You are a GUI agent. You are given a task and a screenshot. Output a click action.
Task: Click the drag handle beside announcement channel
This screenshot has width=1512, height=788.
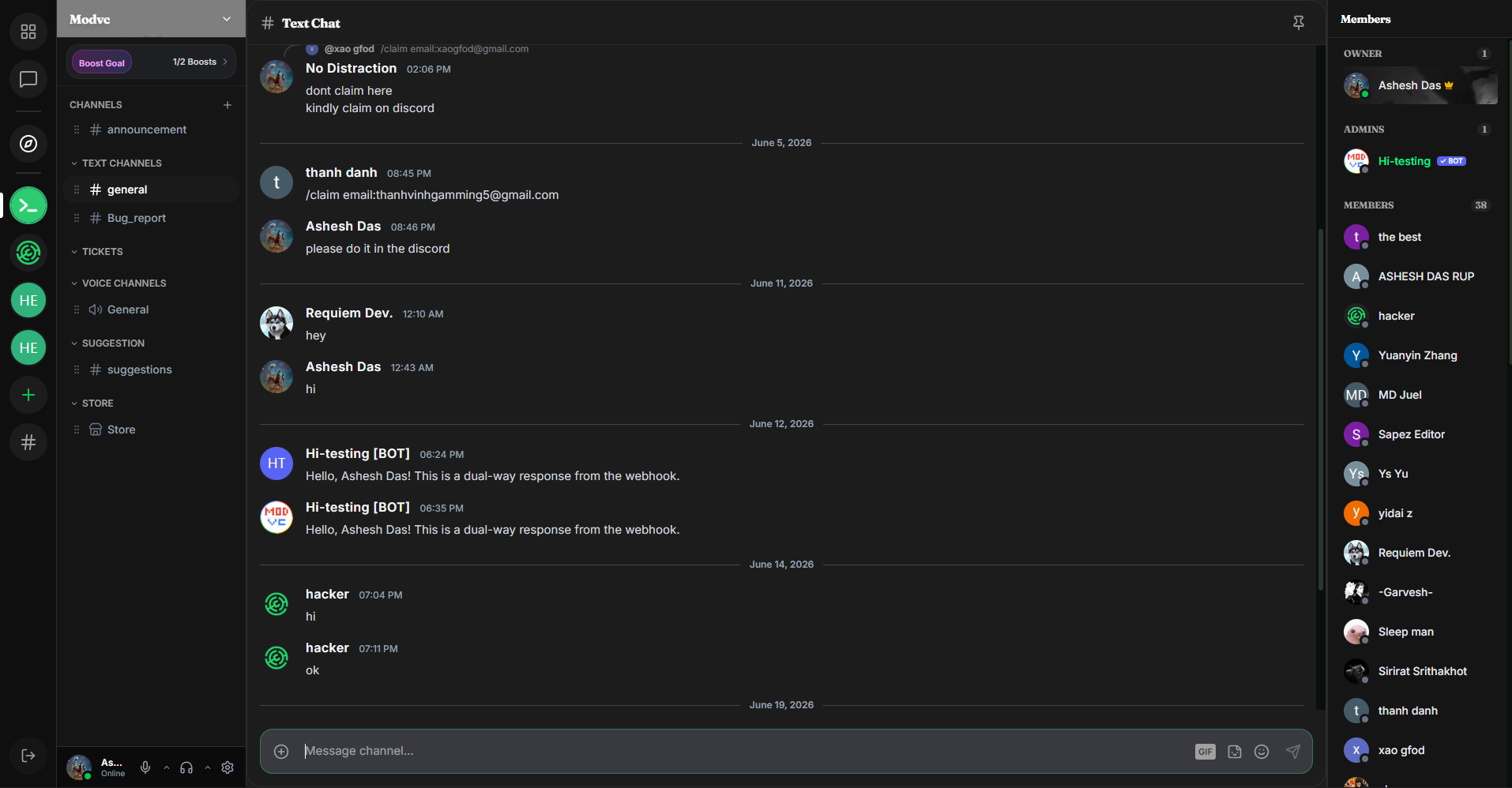pos(77,129)
